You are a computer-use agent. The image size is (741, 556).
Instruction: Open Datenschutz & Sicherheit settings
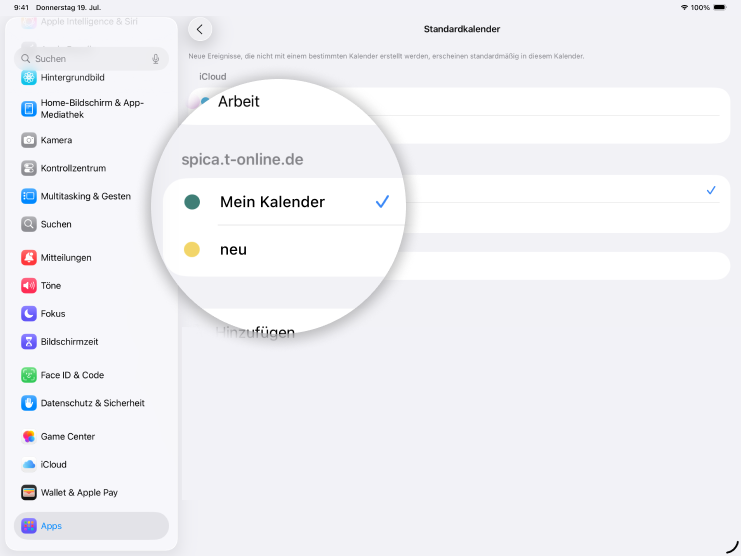92,403
